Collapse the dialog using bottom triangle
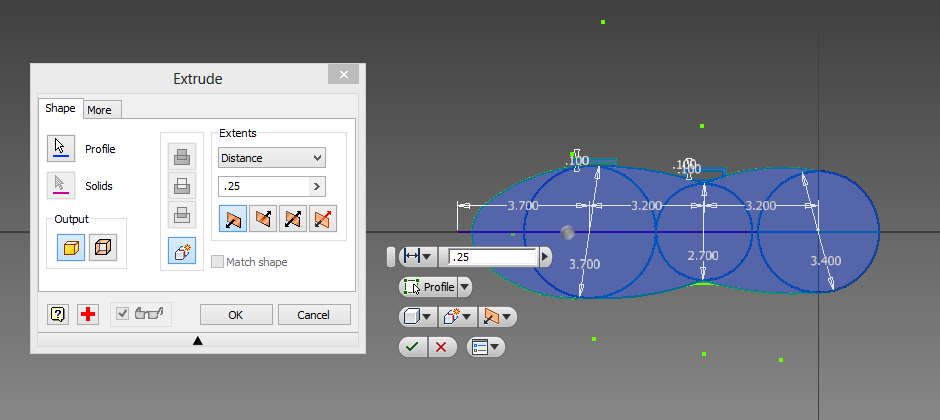Image resolution: width=940 pixels, height=420 pixels. click(198, 340)
